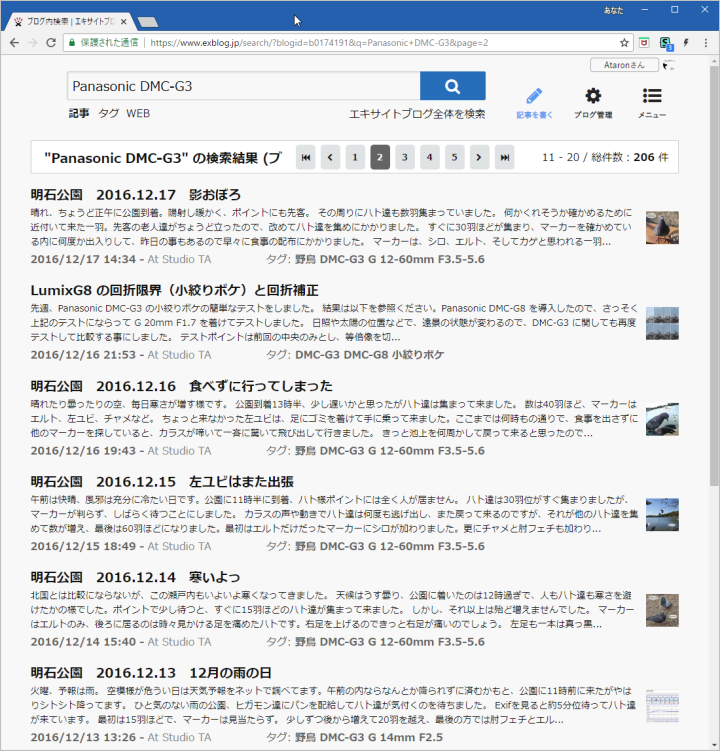The image size is (720, 751).
Task: Close the blog search browser tab
Action: 124,22
